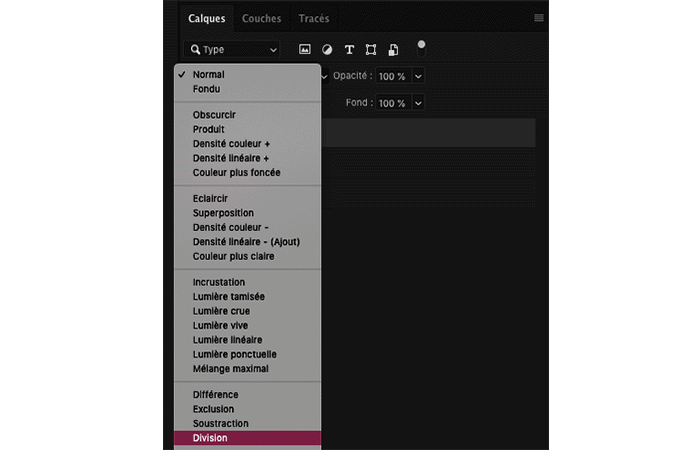Select the Différence blend mode
This screenshot has height=450, width=700.
click(247, 395)
